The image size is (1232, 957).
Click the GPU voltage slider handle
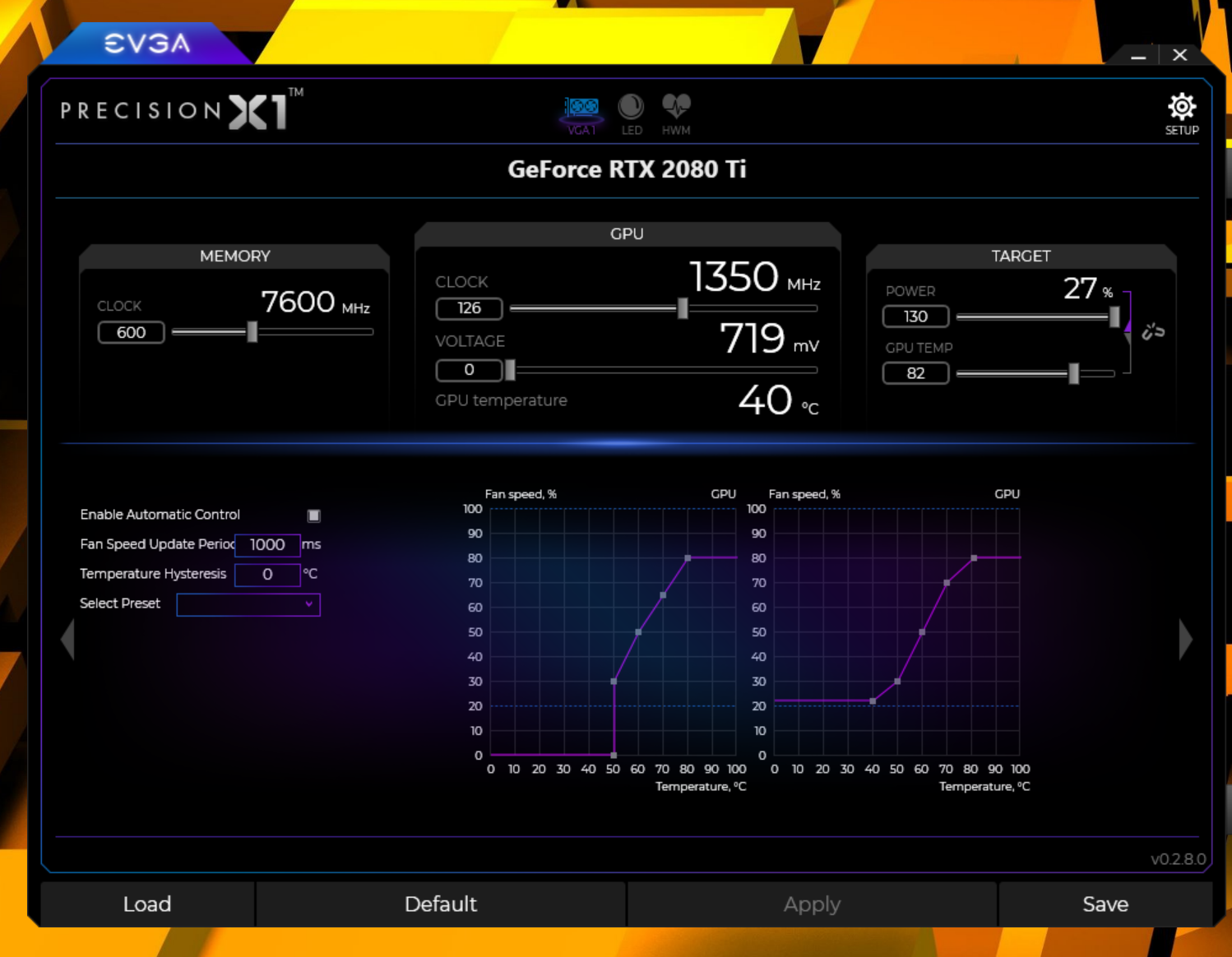pyautogui.click(x=510, y=370)
